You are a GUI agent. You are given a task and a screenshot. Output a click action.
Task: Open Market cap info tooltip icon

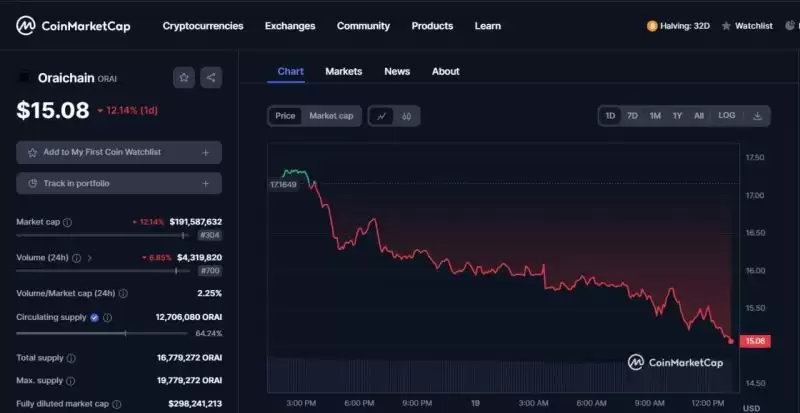[67, 222]
